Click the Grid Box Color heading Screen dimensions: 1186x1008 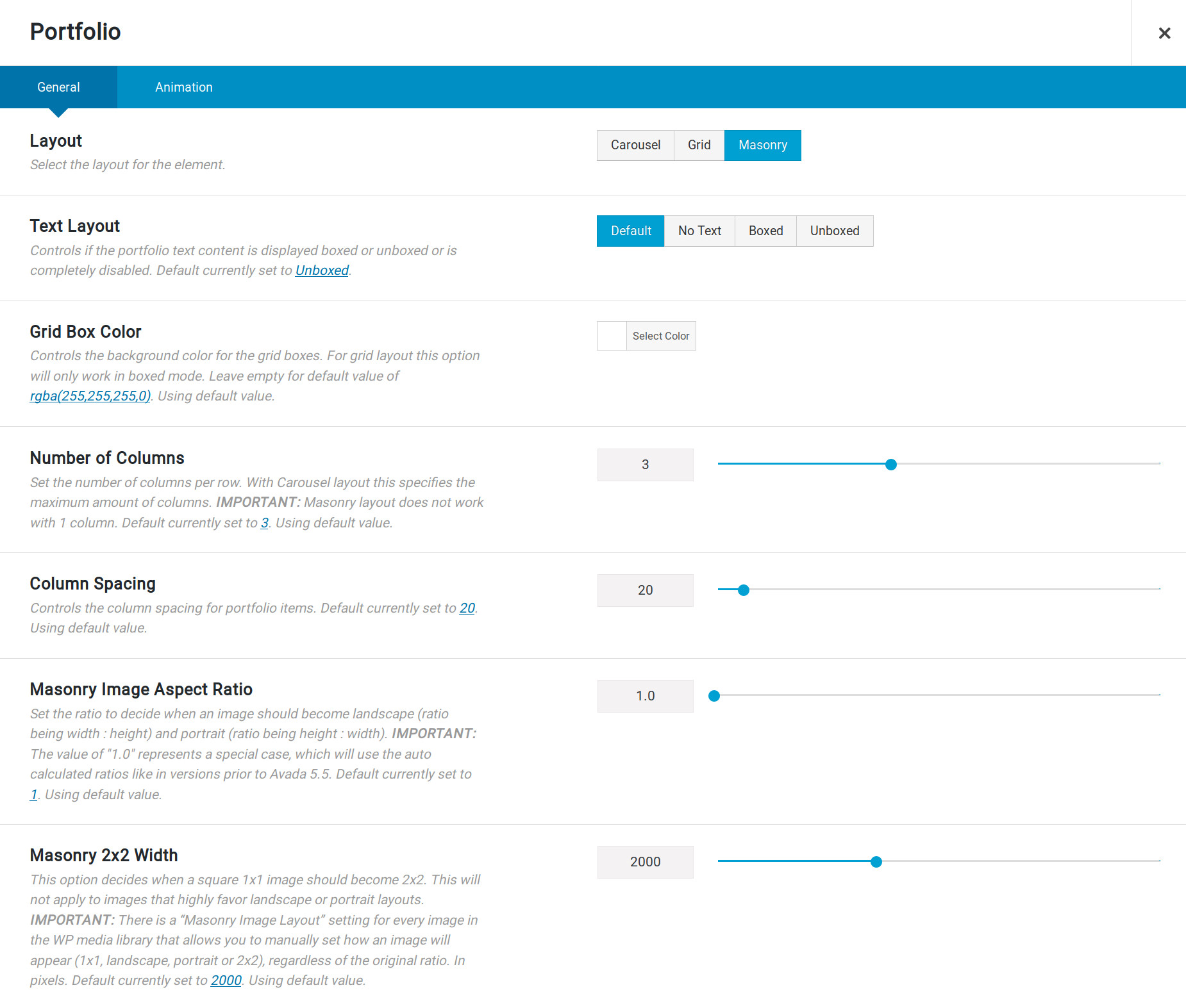85,332
